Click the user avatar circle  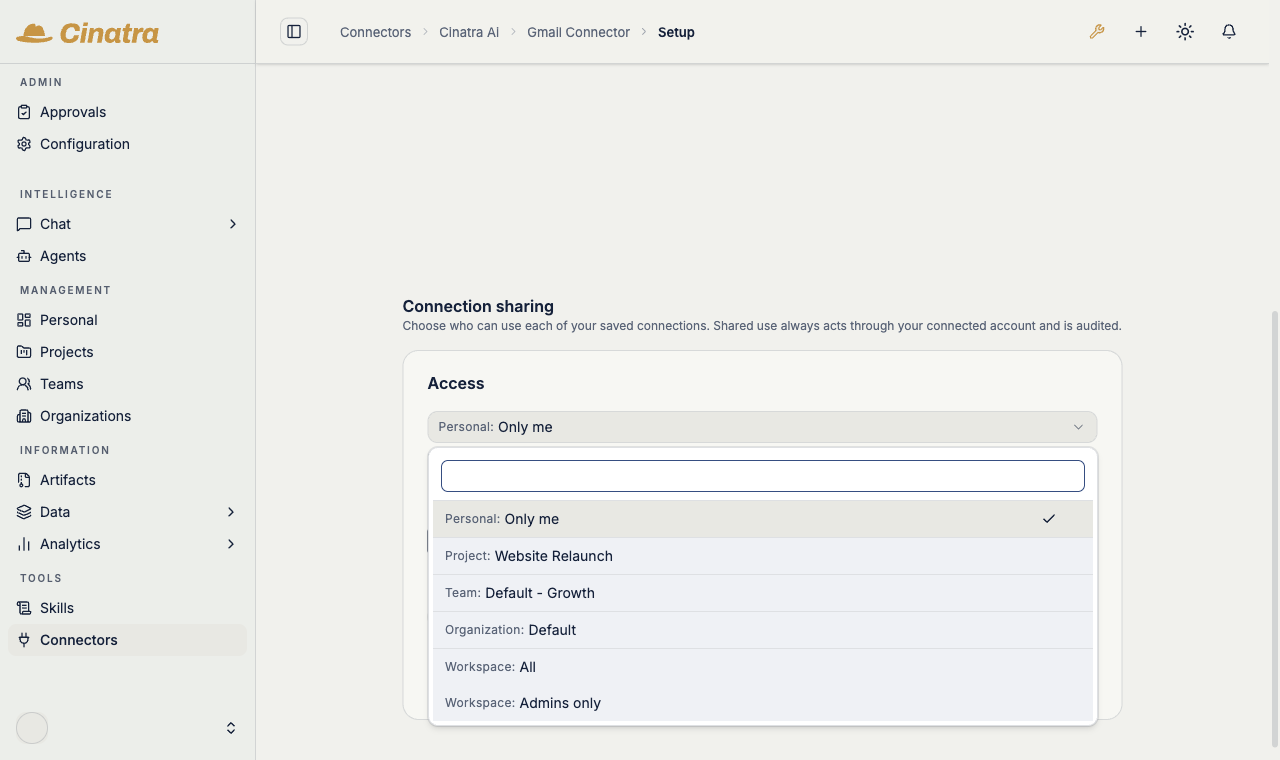(32, 728)
